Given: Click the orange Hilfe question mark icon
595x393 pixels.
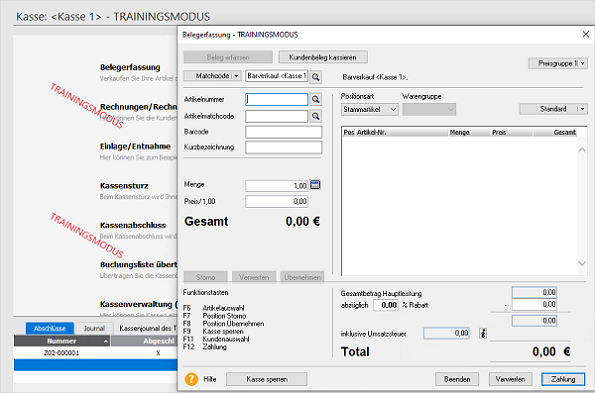Looking at the screenshot, I should [191, 379].
